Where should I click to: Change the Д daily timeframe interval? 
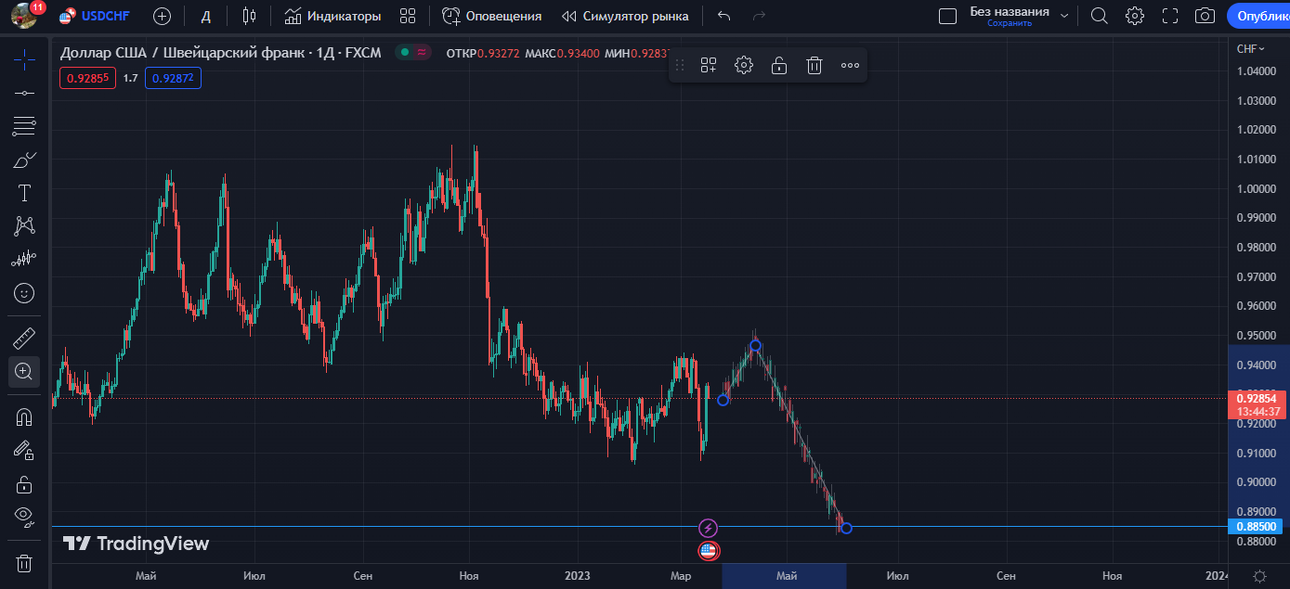pyautogui.click(x=206, y=16)
